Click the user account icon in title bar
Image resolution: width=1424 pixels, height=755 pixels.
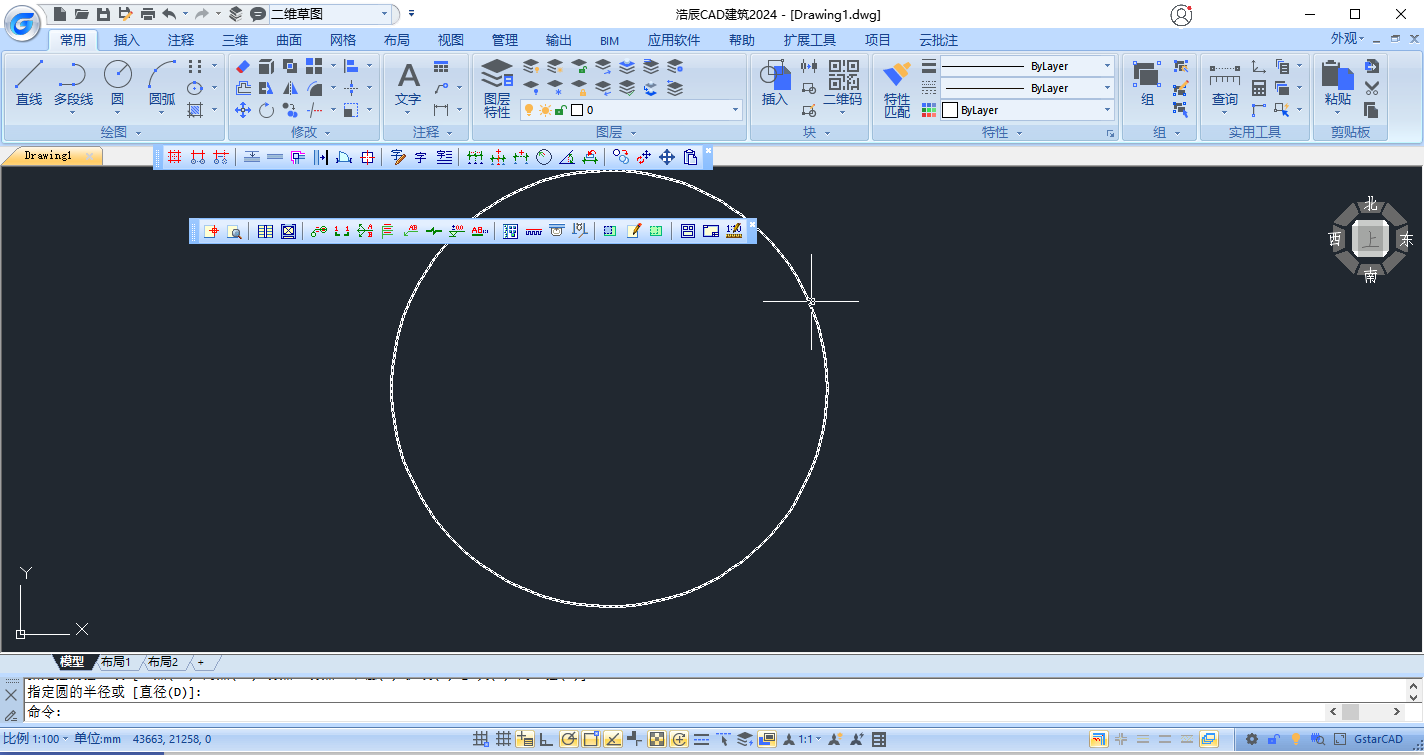pyautogui.click(x=1181, y=14)
